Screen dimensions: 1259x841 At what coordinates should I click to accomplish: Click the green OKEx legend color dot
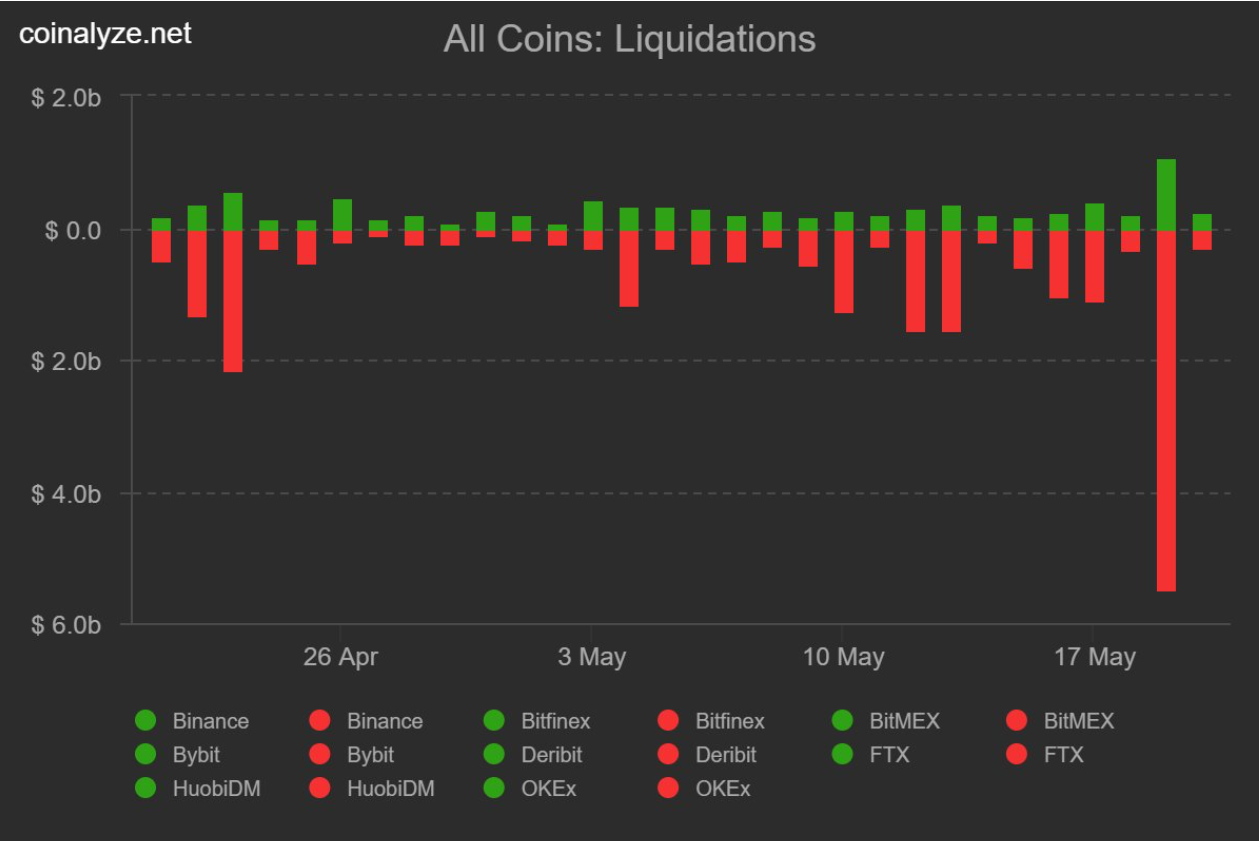tap(494, 788)
